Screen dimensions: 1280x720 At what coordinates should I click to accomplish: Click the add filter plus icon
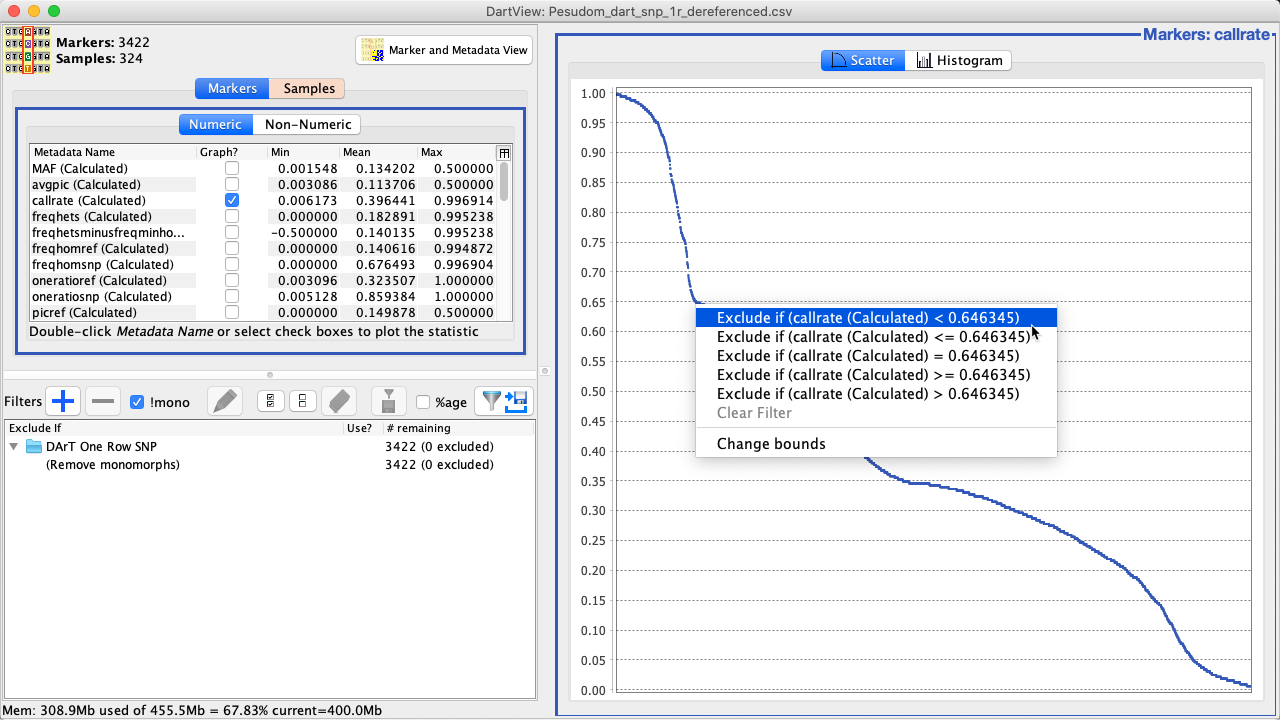(63, 402)
